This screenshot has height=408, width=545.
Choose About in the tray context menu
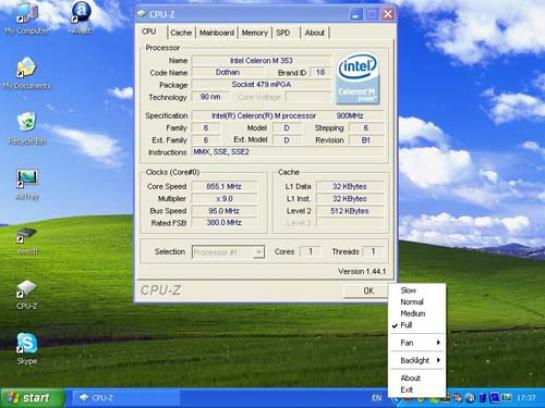click(x=417, y=378)
